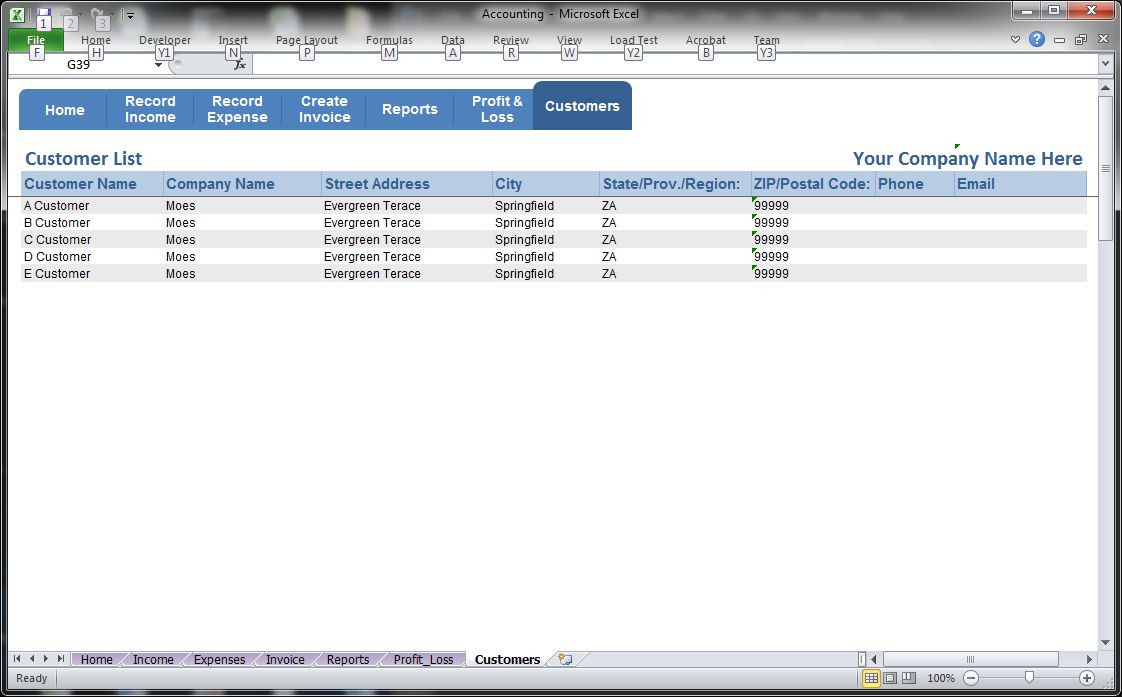Image resolution: width=1122 pixels, height=697 pixels.
Task: Switch to the Profit_Loss sheet tab
Action: [x=424, y=659]
